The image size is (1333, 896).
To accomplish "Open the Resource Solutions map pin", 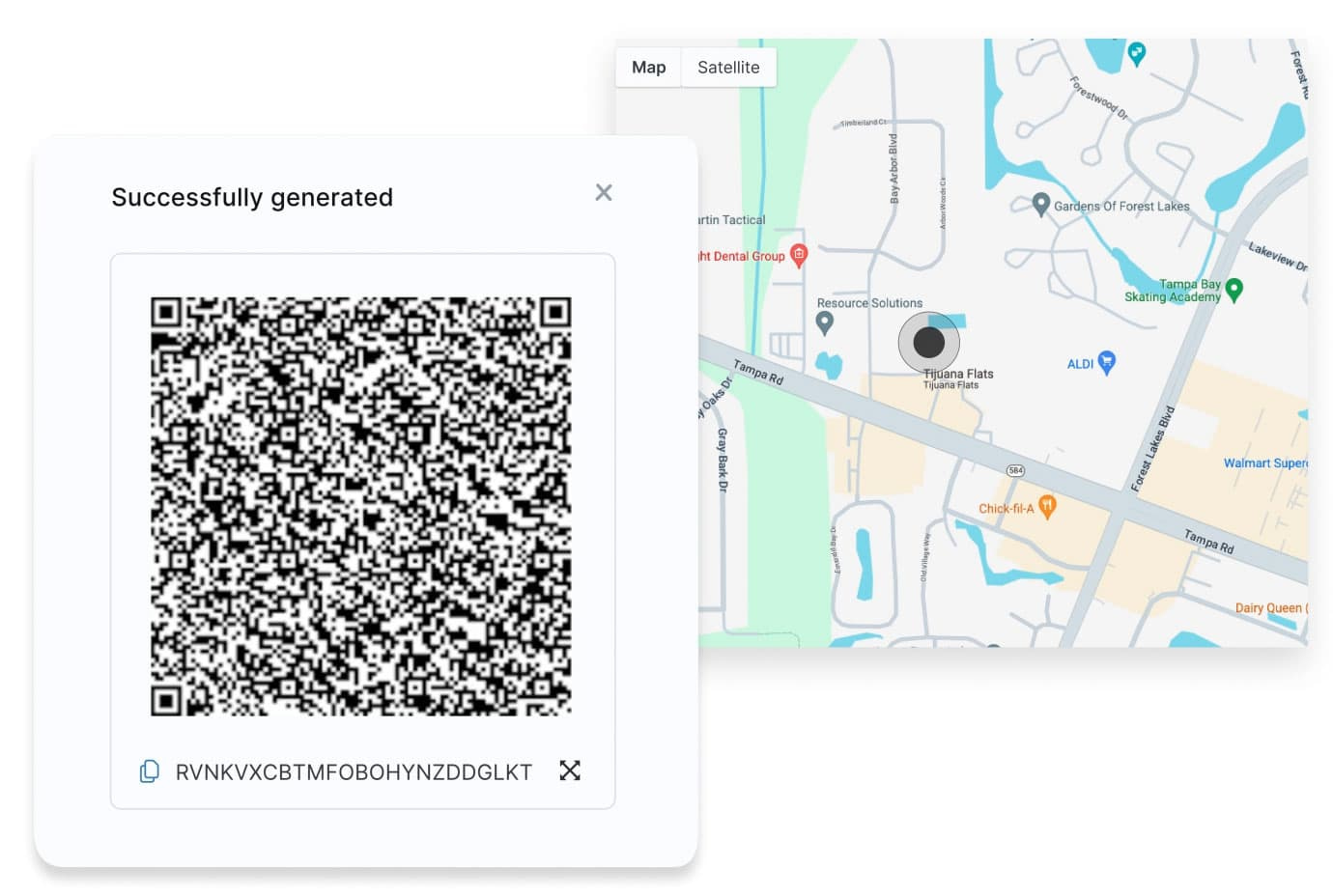I will pos(824,322).
